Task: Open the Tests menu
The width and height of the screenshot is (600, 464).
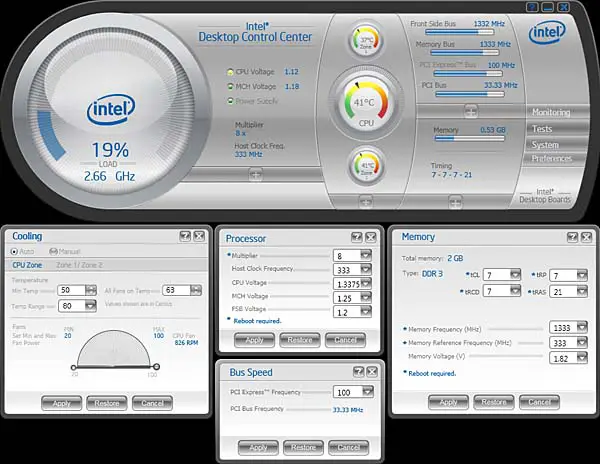Action: [542, 129]
